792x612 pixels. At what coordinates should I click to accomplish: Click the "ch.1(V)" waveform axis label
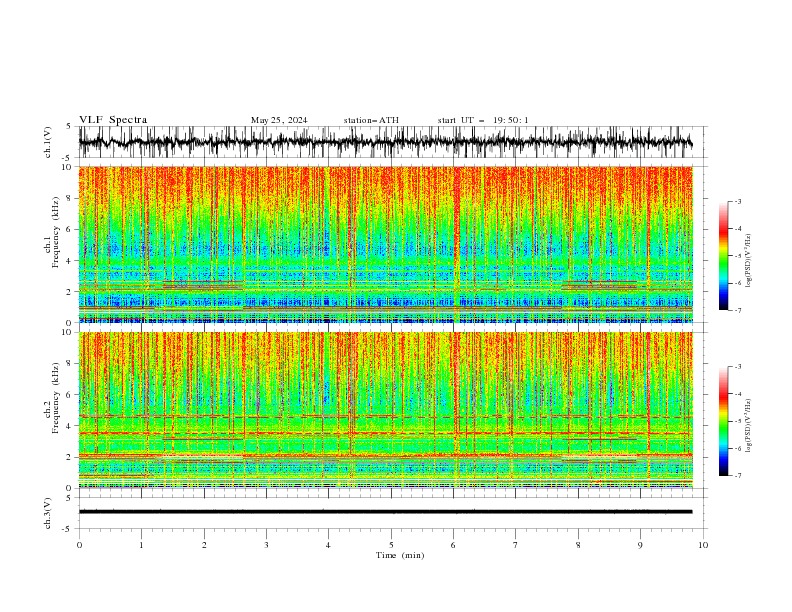48,142
